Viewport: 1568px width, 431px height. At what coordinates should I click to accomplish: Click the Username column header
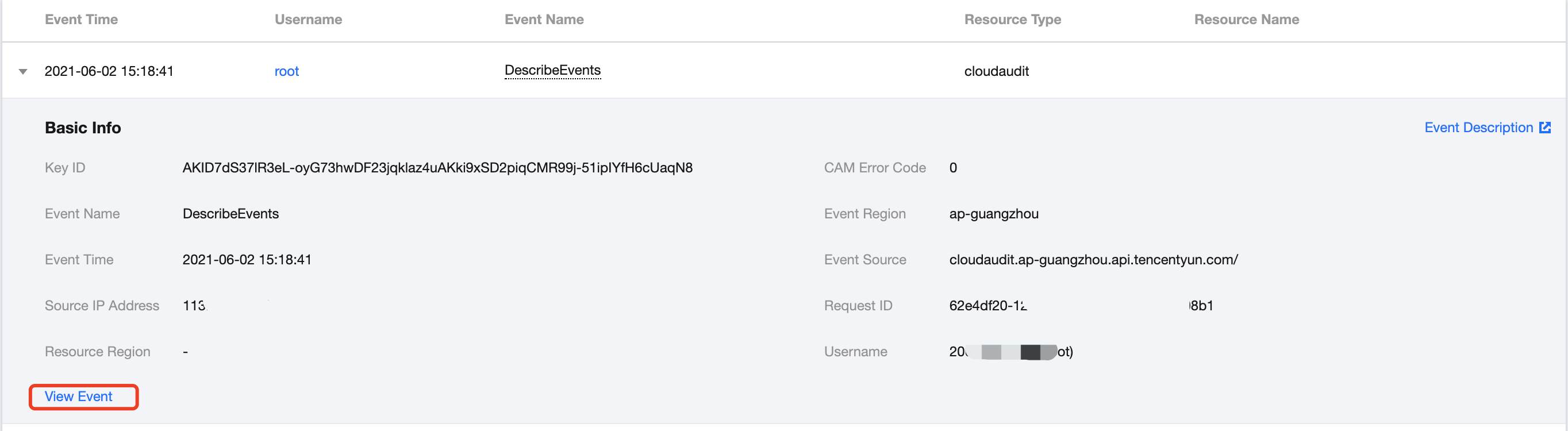pos(308,20)
